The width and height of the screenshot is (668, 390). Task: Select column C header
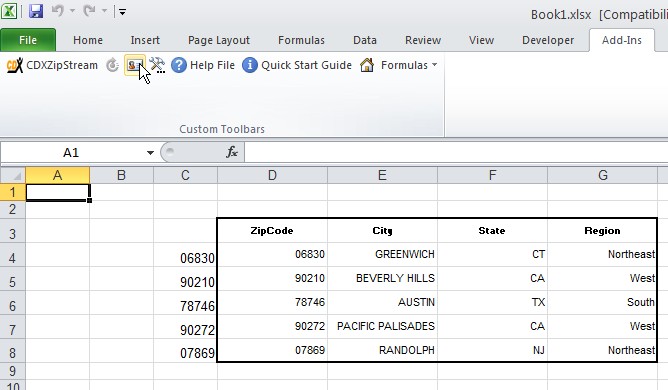(185, 175)
